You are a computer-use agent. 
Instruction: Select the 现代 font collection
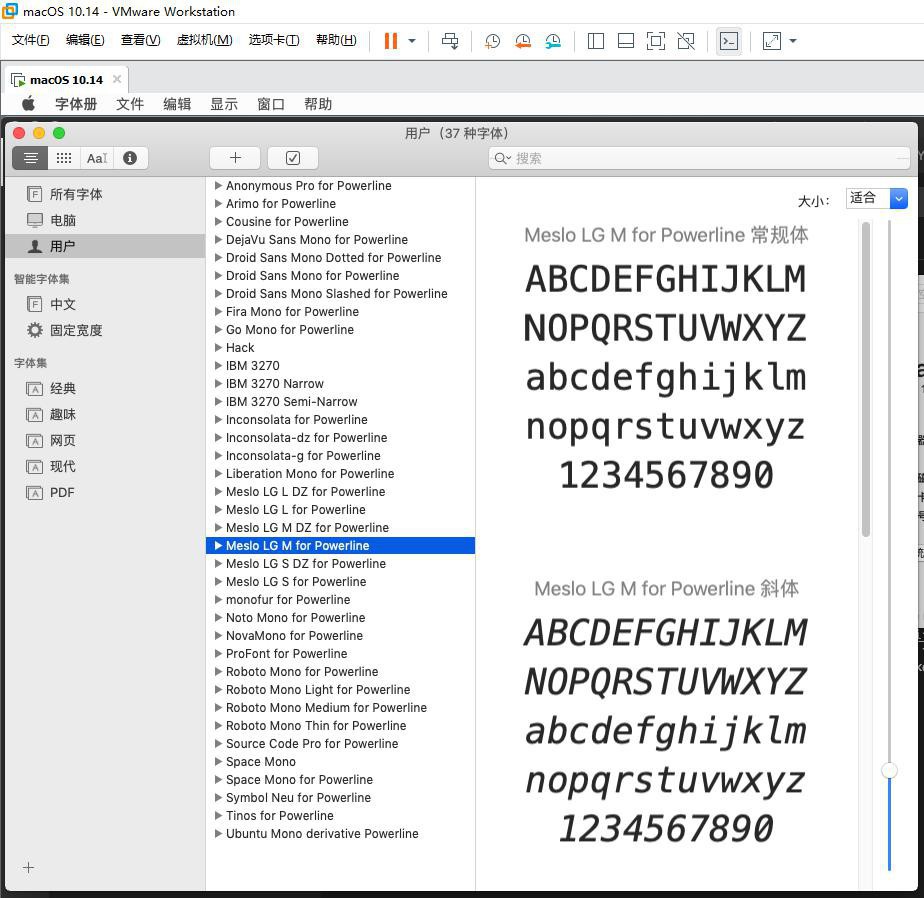[x=105, y=466]
